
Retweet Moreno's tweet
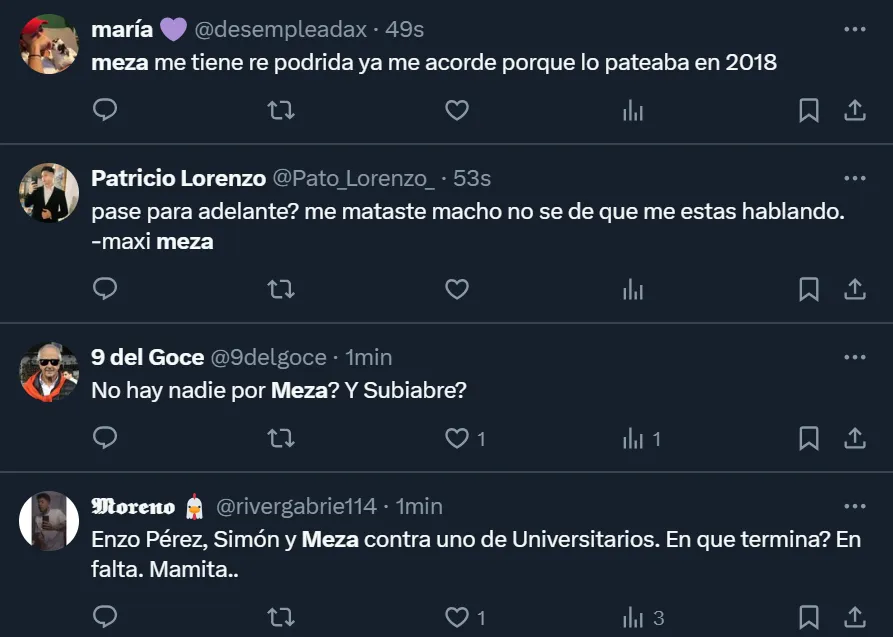click(x=281, y=617)
